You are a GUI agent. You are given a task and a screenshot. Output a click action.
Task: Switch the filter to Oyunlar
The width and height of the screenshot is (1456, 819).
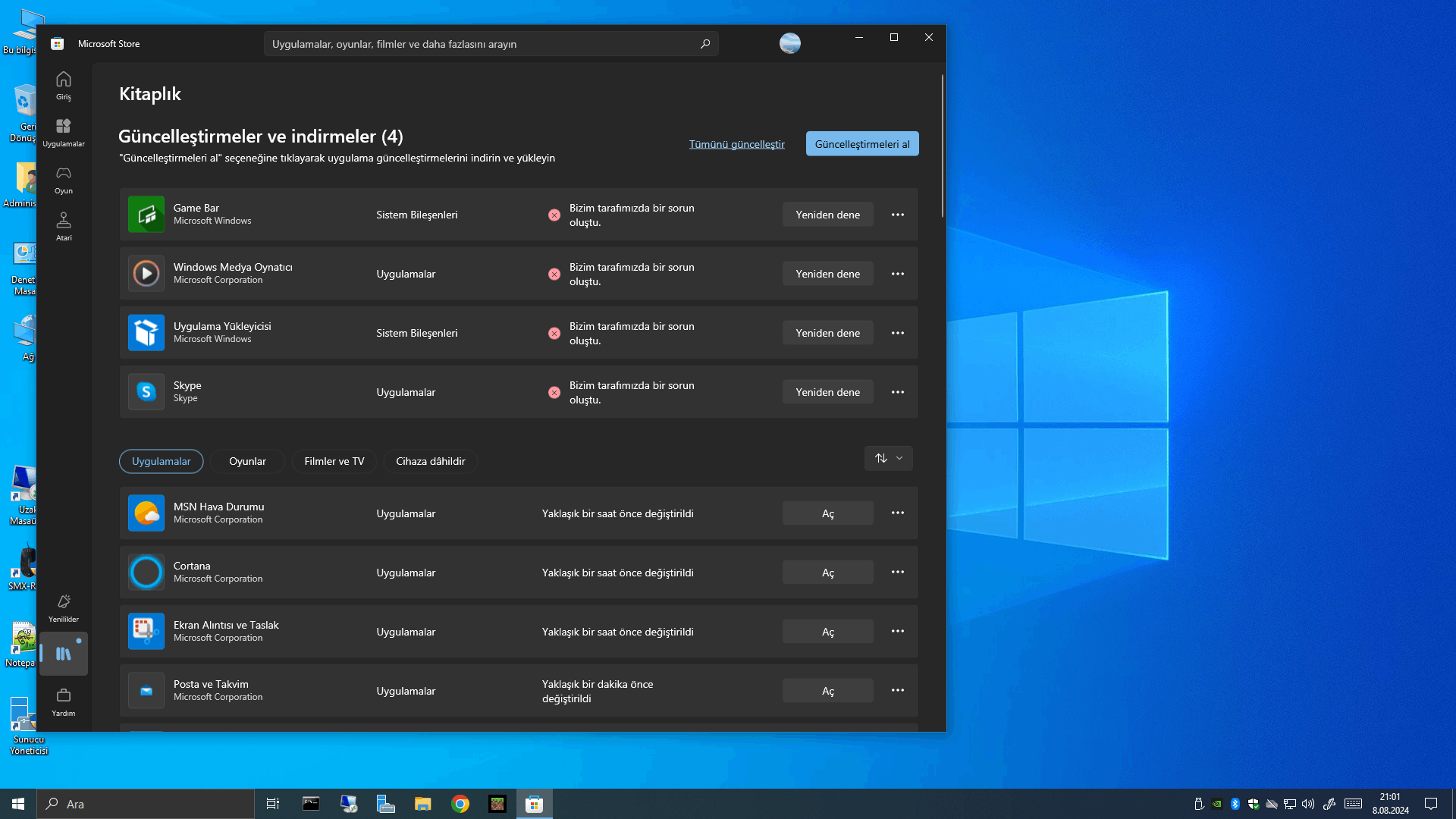pyautogui.click(x=247, y=461)
